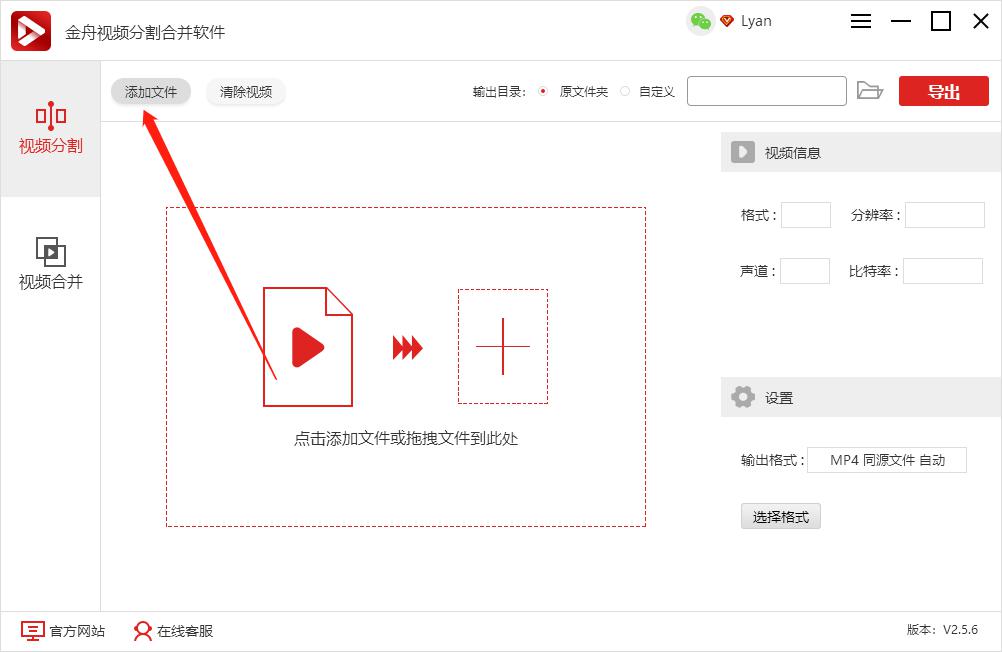Viewport: 1002px width, 652px height.
Task: Click the 声道 value field
Action: (805, 271)
